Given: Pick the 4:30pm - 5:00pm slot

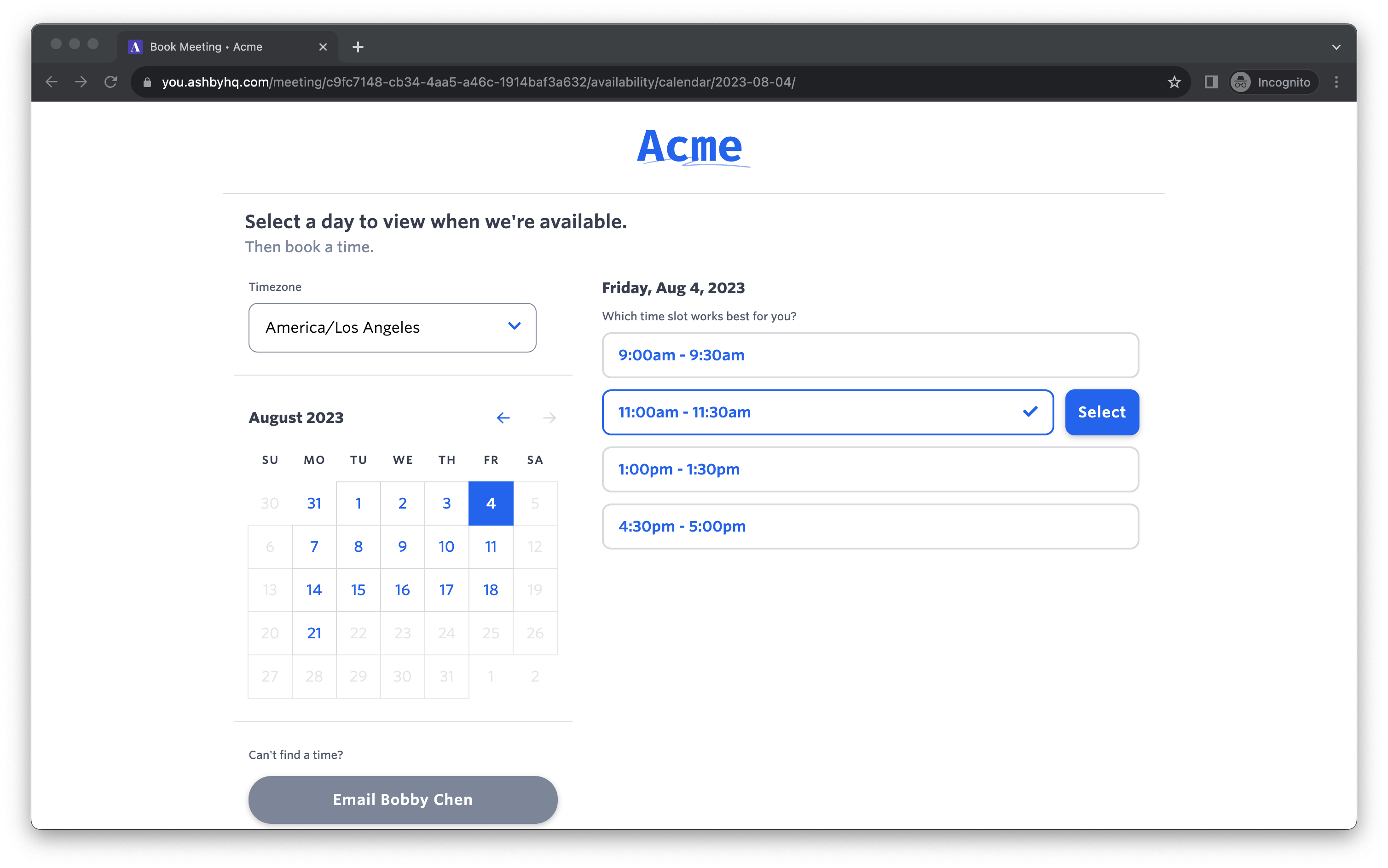Looking at the screenshot, I should (x=870, y=527).
